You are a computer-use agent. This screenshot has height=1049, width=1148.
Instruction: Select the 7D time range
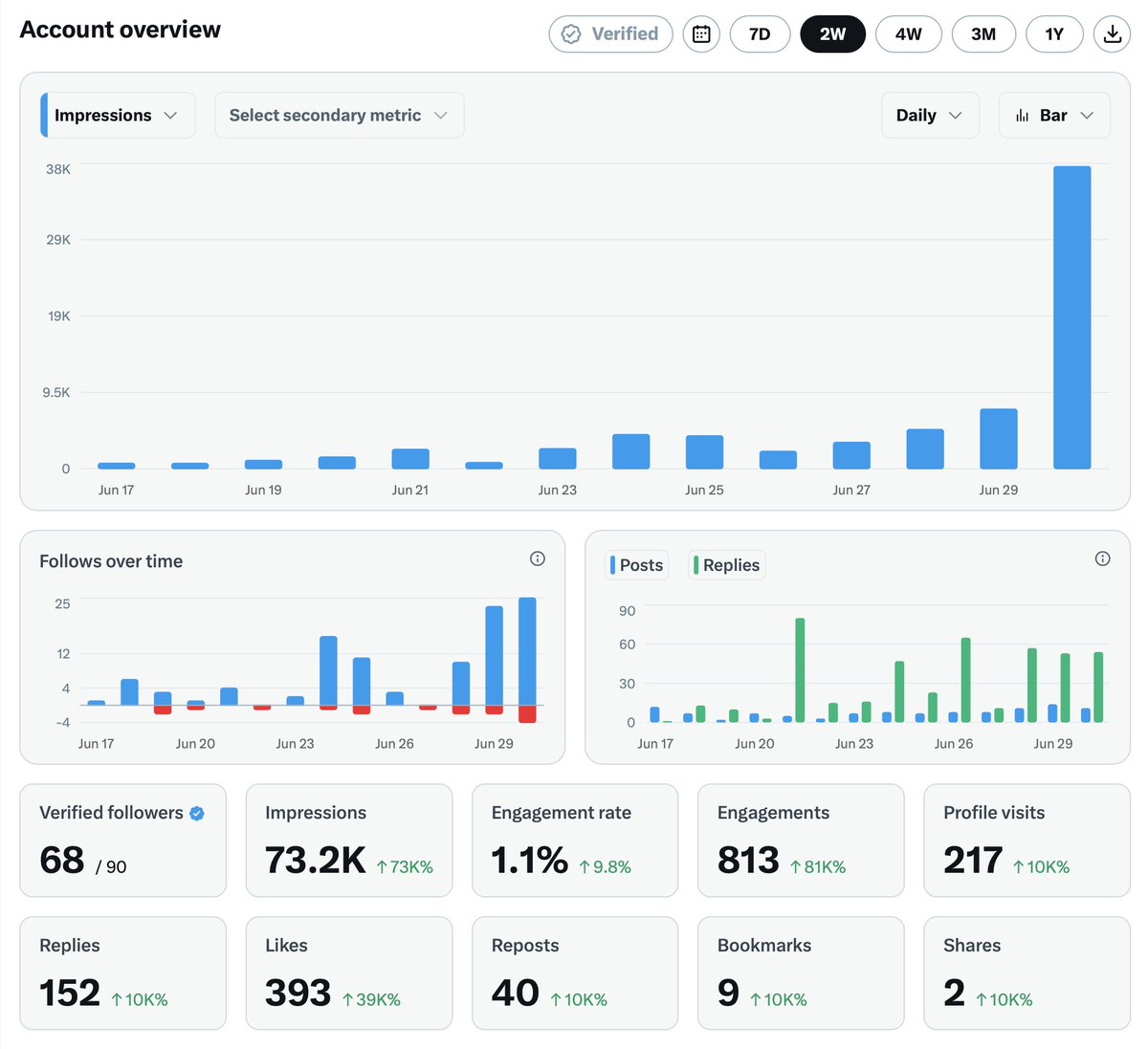point(760,34)
